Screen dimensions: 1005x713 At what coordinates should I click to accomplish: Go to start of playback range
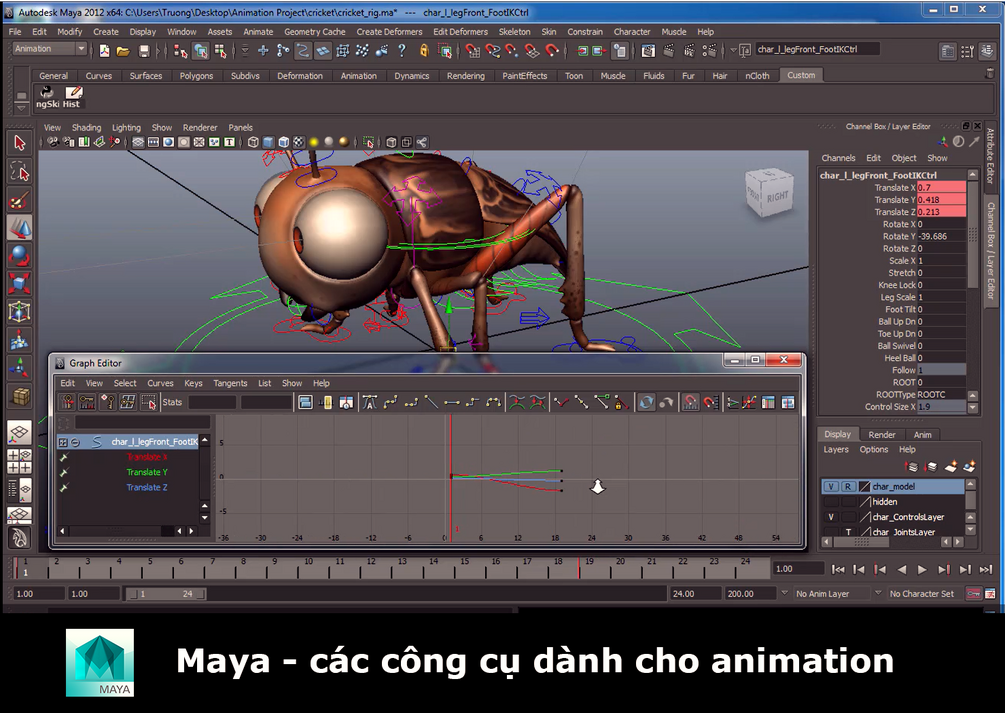[838, 569]
